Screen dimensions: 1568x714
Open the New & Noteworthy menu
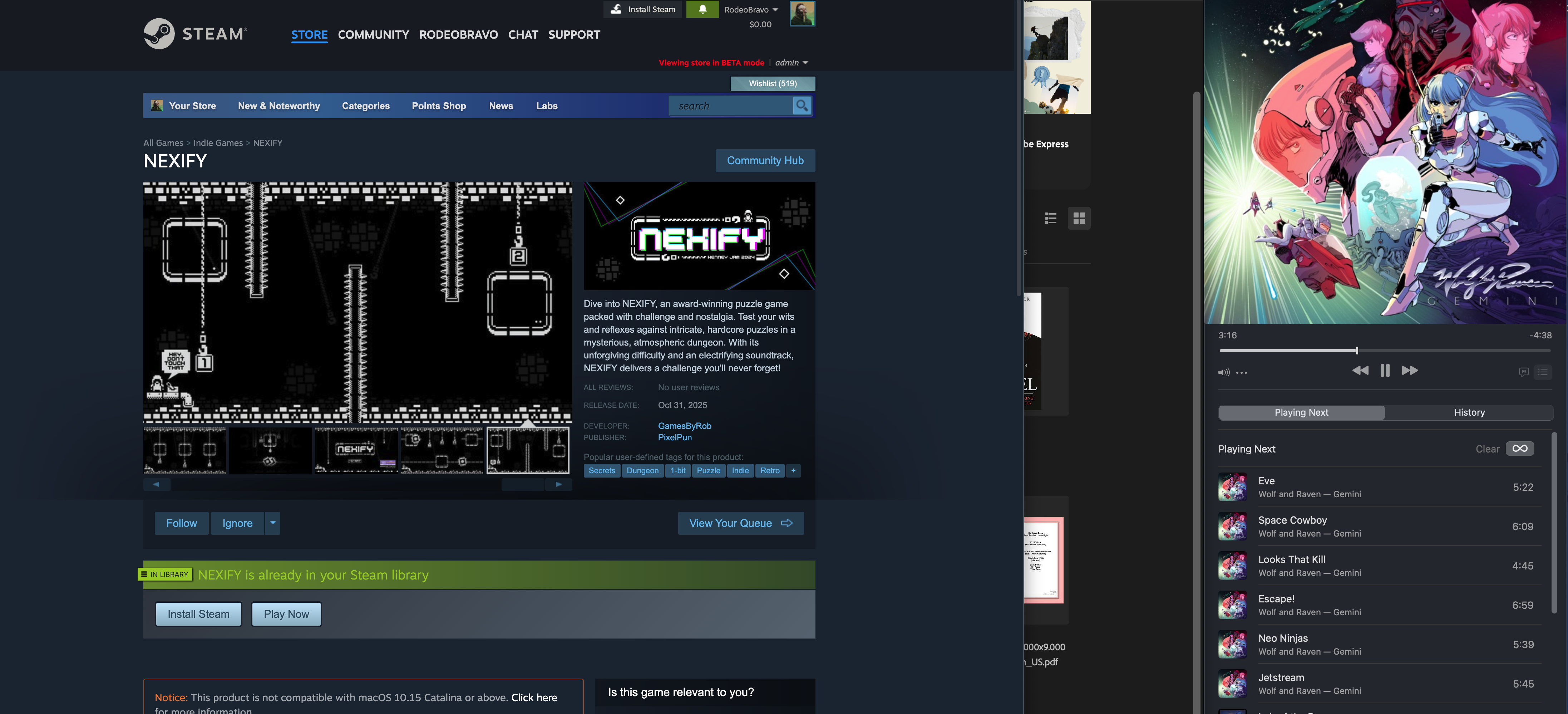(x=279, y=106)
